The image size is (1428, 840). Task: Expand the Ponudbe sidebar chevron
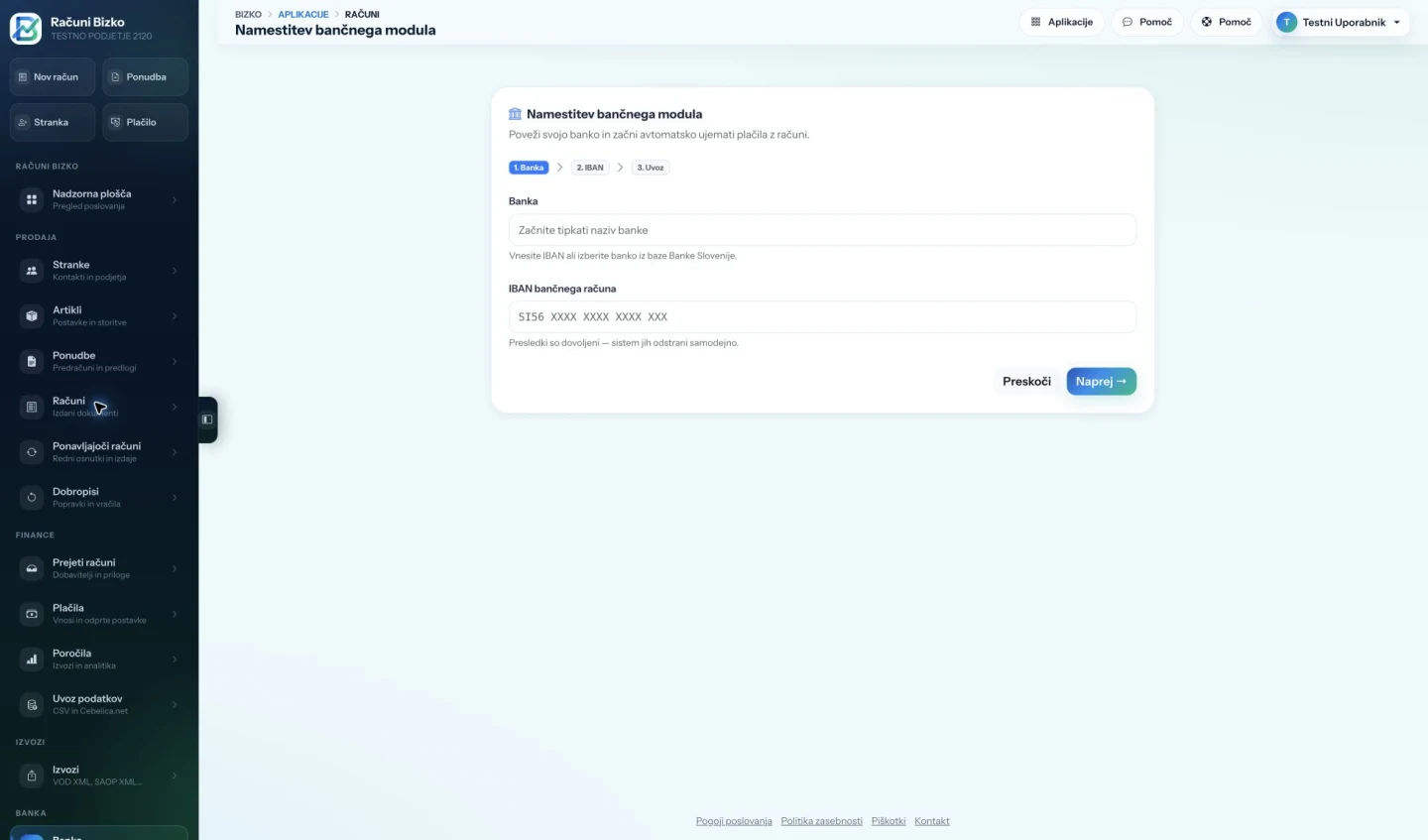click(175, 361)
